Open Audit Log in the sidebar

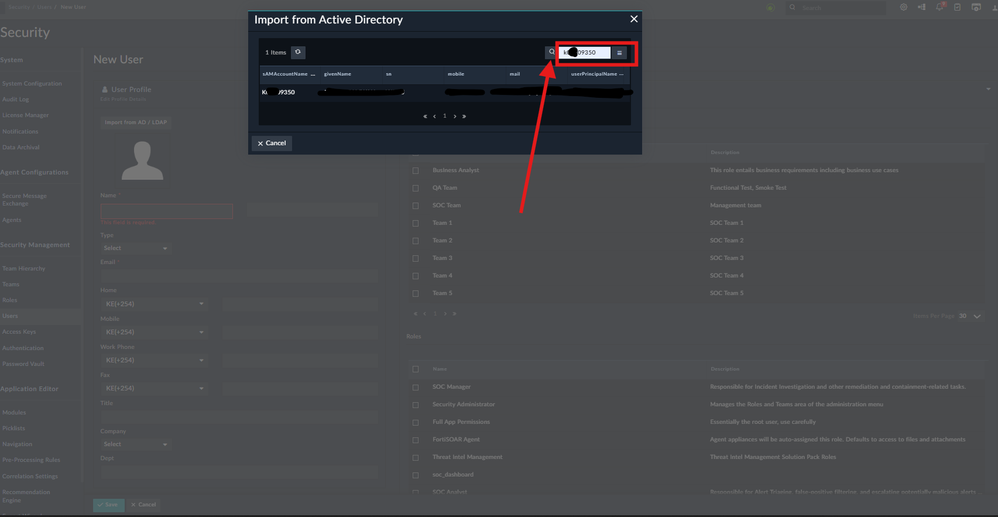click(15, 100)
